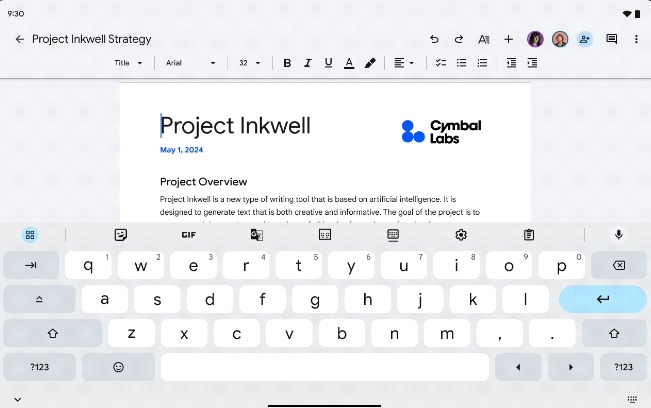Pick a highlight color with the marker icon
651x408 pixels.
click(370, 63)
